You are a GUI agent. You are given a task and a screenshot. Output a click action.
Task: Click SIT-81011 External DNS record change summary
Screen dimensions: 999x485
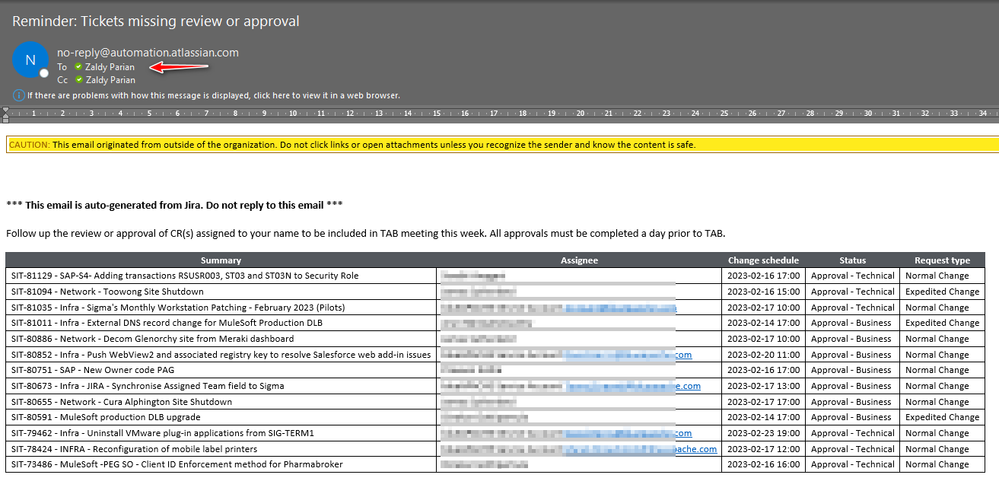[167, 323]
